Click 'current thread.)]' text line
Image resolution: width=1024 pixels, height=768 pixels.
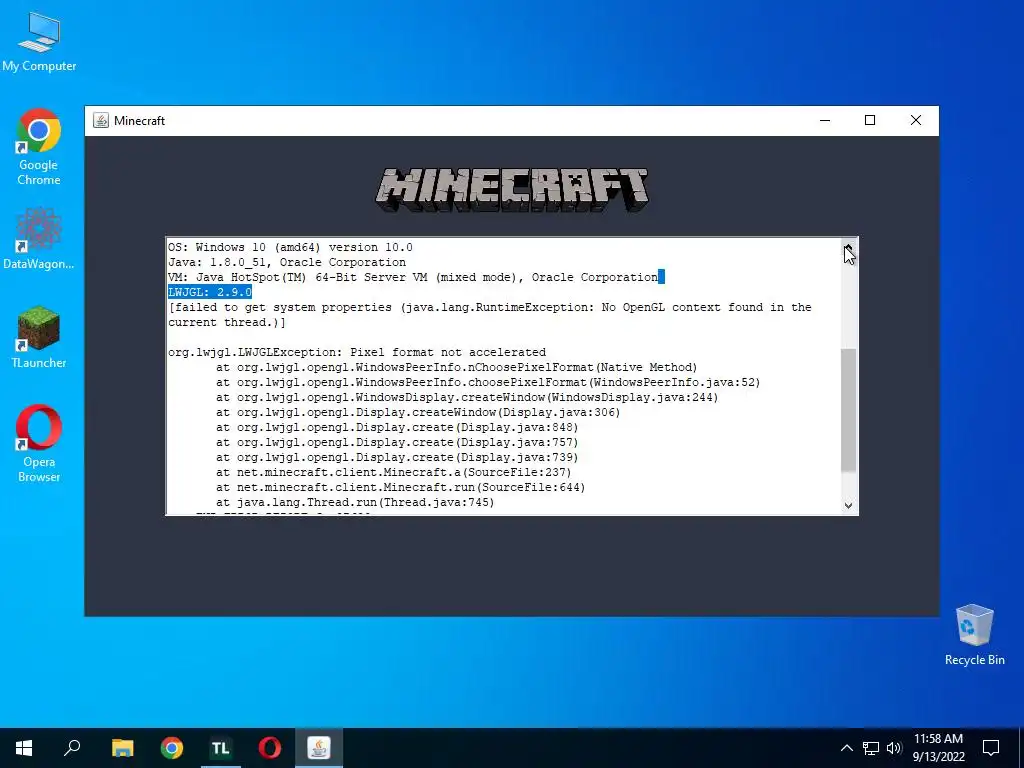point(227,323)
